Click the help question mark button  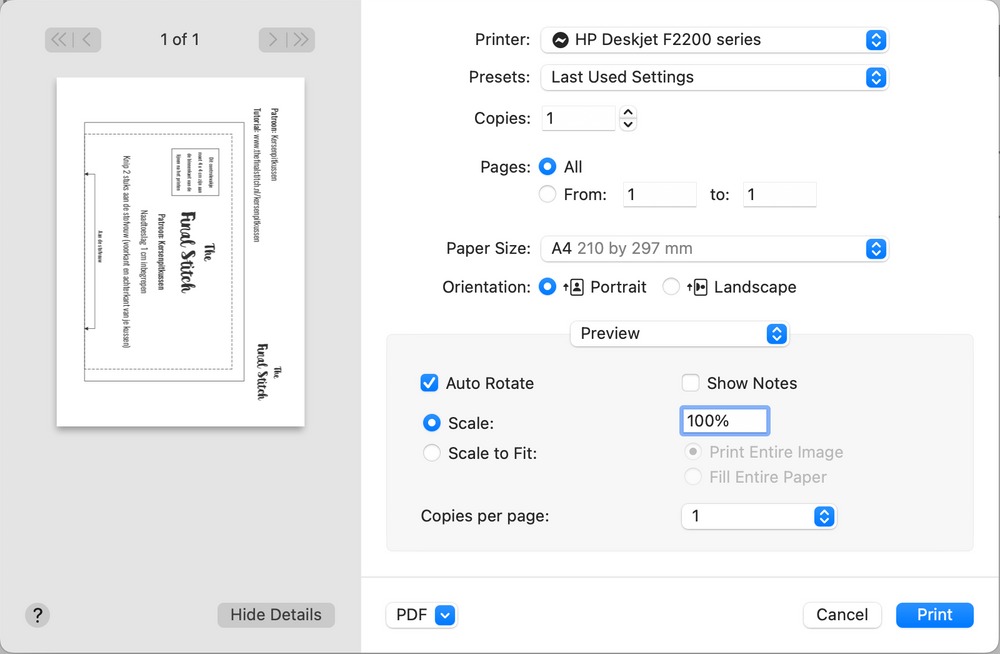37,615
